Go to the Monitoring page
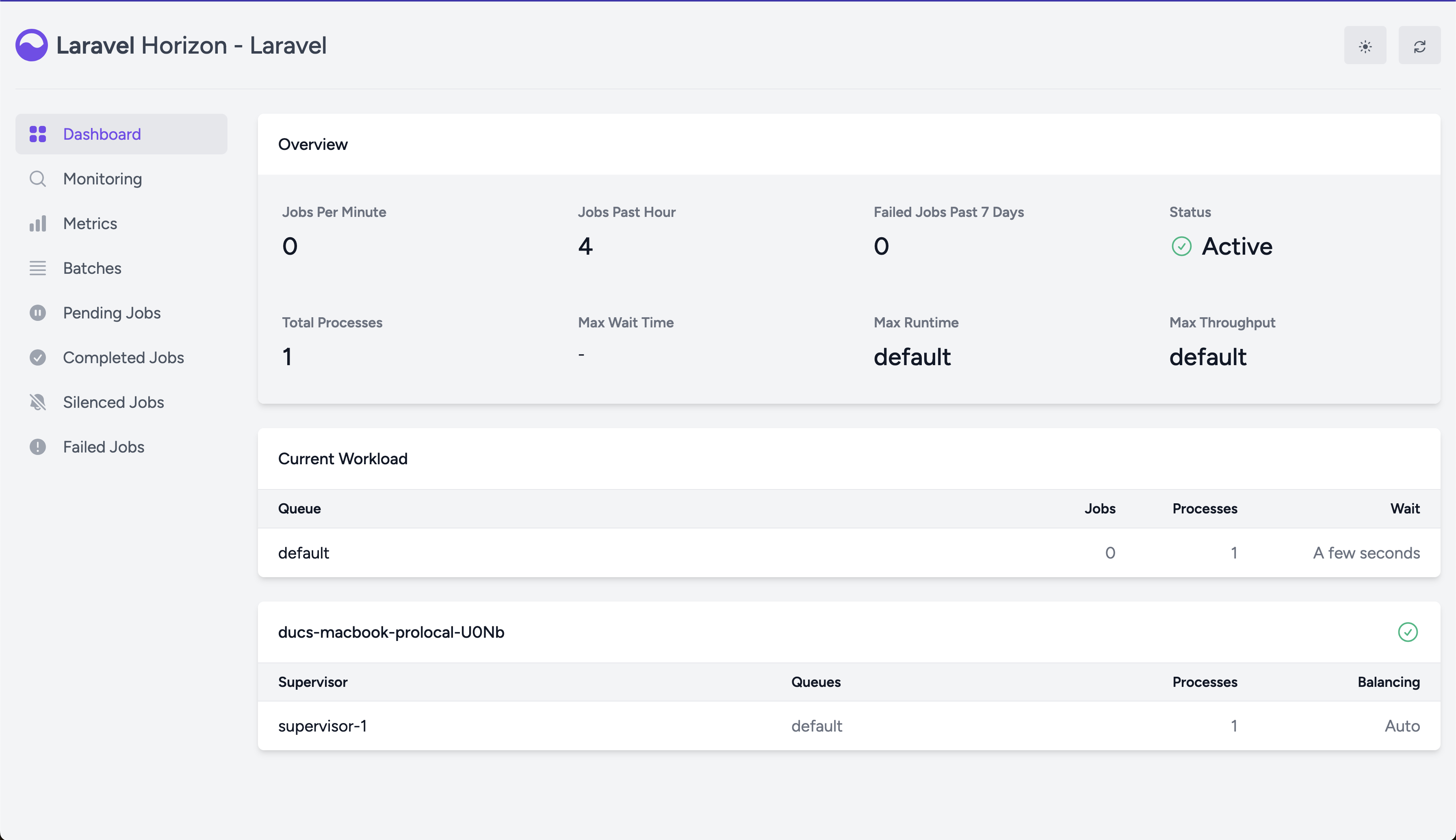Viewport: 1456px width, 840px height. 121,179
